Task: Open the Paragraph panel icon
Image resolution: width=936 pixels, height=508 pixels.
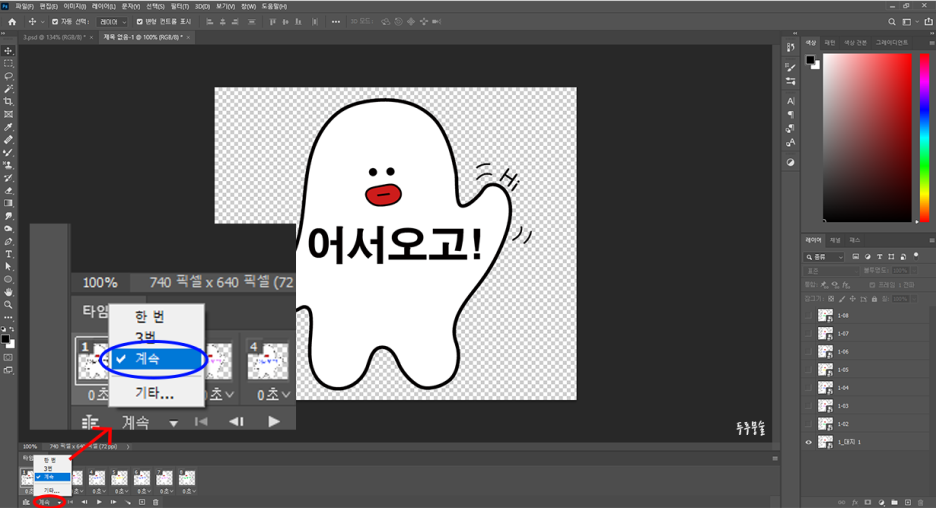Action: click(790, 115)
